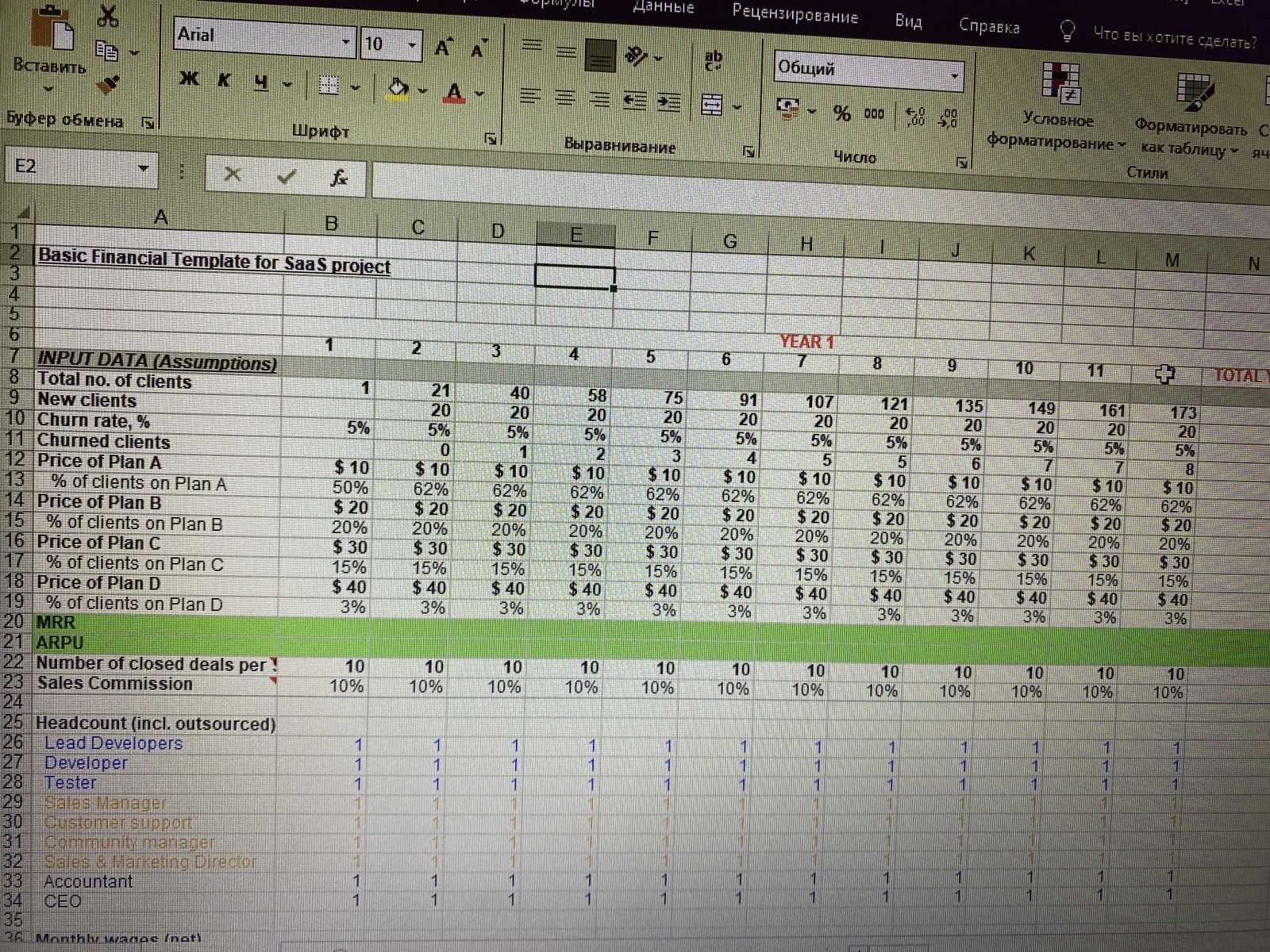Image resolution: width=1270 pixels, height=952 pixels.
Task: Select column D header
Action: [x=497, y=231]
